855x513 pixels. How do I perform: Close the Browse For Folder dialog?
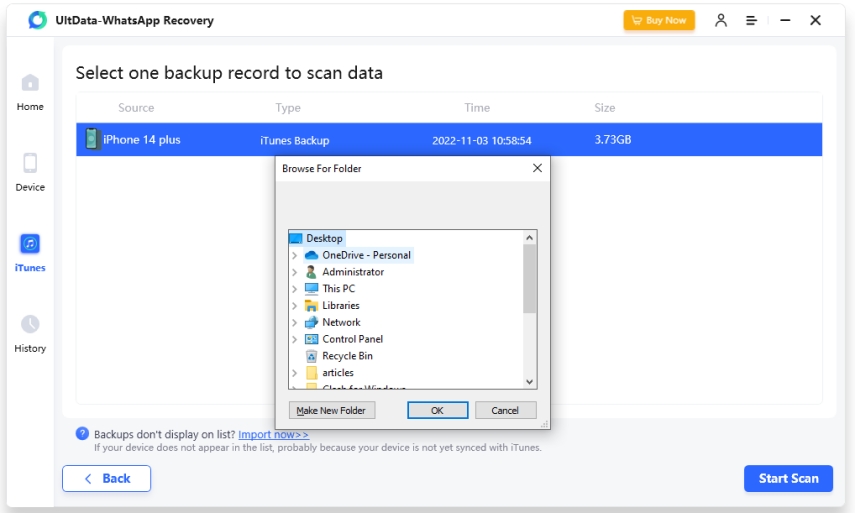pos(537,168)
